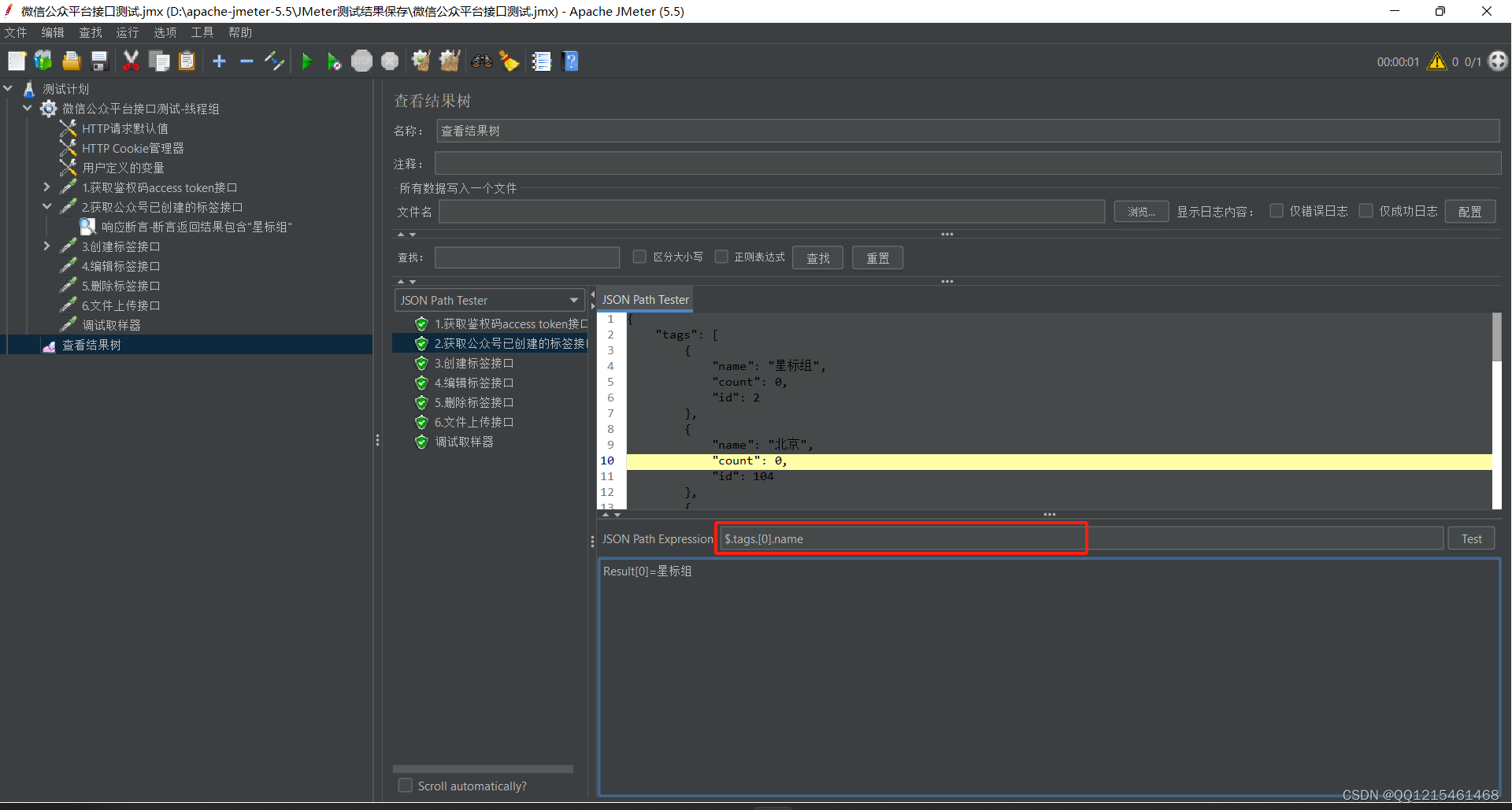Clear all results with double broom icon
1512x810 pixels.
450,61
